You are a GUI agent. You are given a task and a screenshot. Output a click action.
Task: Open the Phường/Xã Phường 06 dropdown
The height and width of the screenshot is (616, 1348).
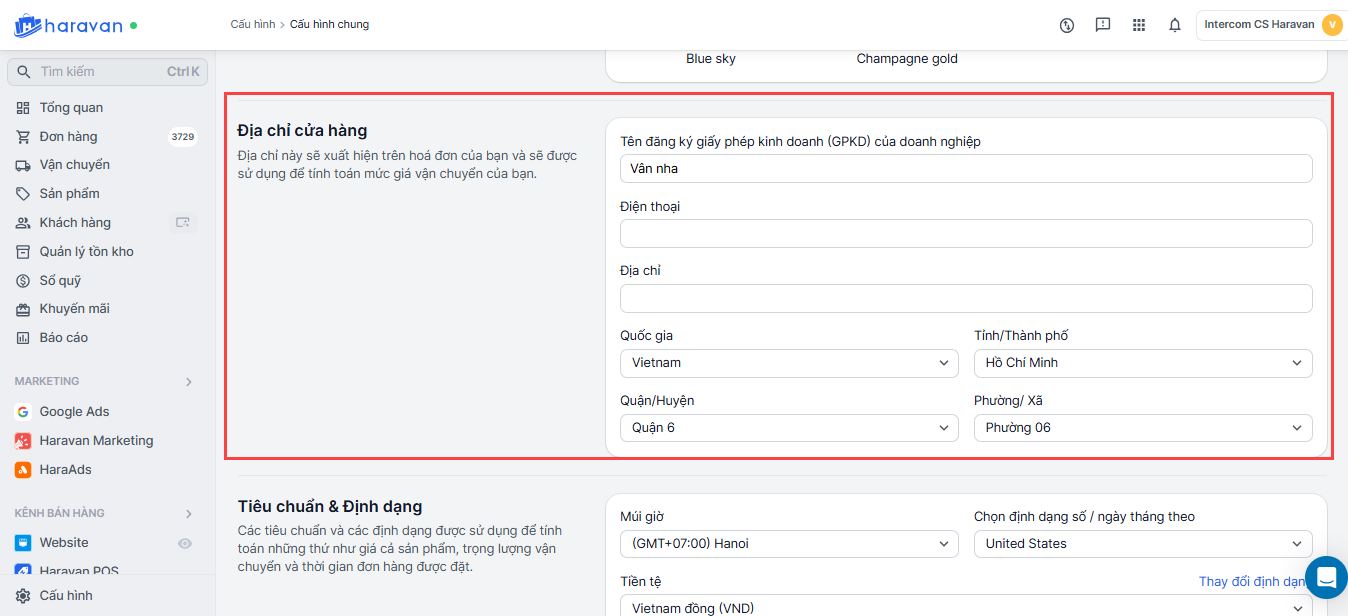pos(1143,428)
